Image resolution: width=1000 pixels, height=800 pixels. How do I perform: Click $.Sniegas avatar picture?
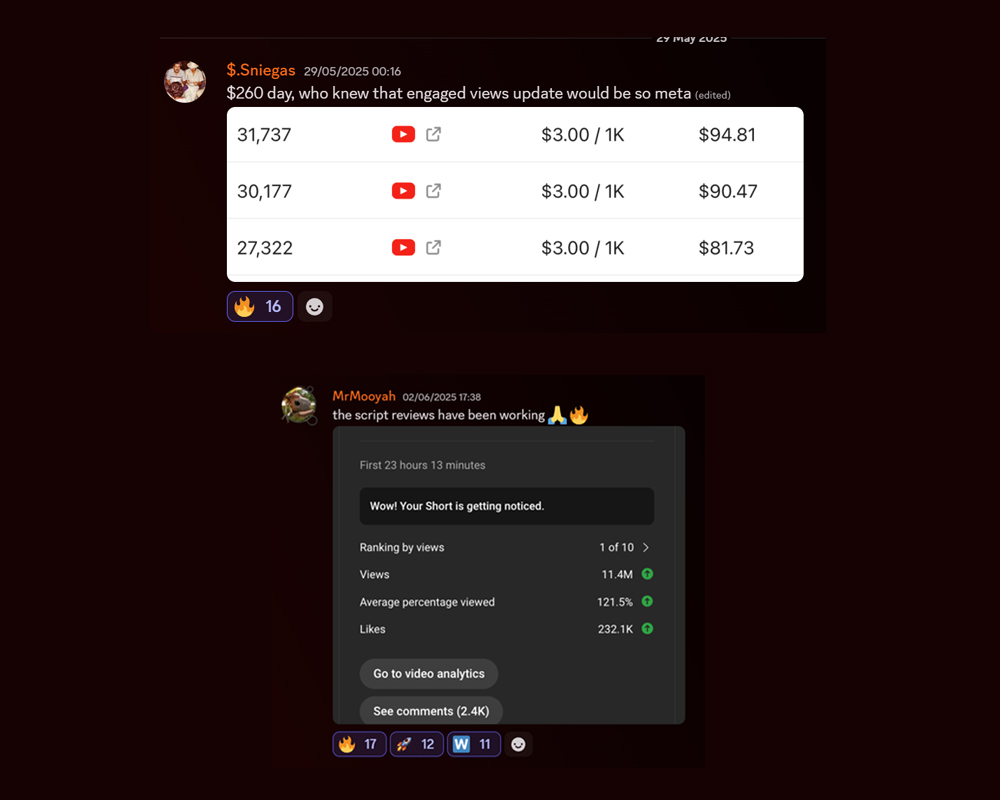coord(185,82)
